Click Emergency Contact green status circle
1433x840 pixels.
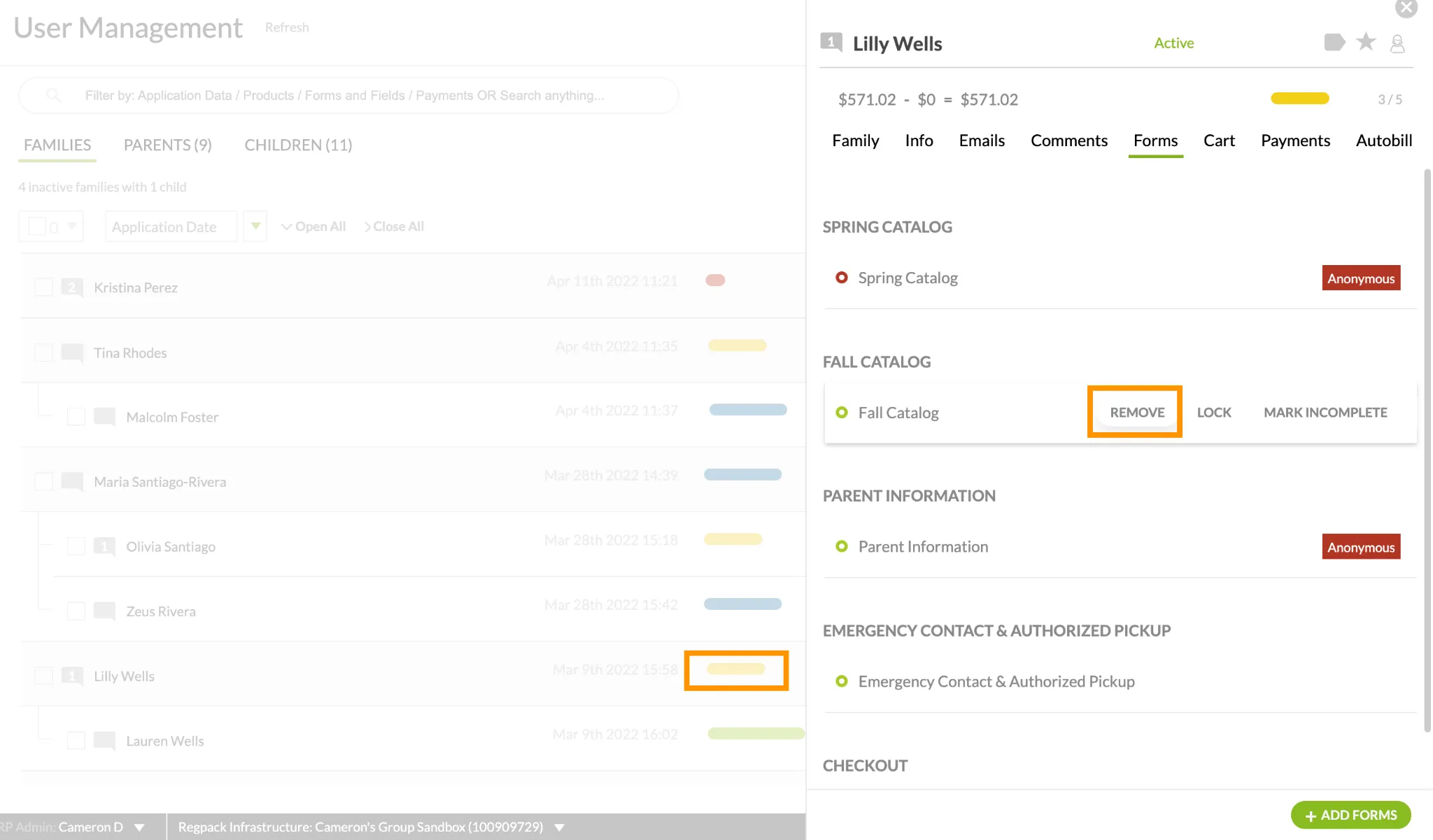coord(842,681)
